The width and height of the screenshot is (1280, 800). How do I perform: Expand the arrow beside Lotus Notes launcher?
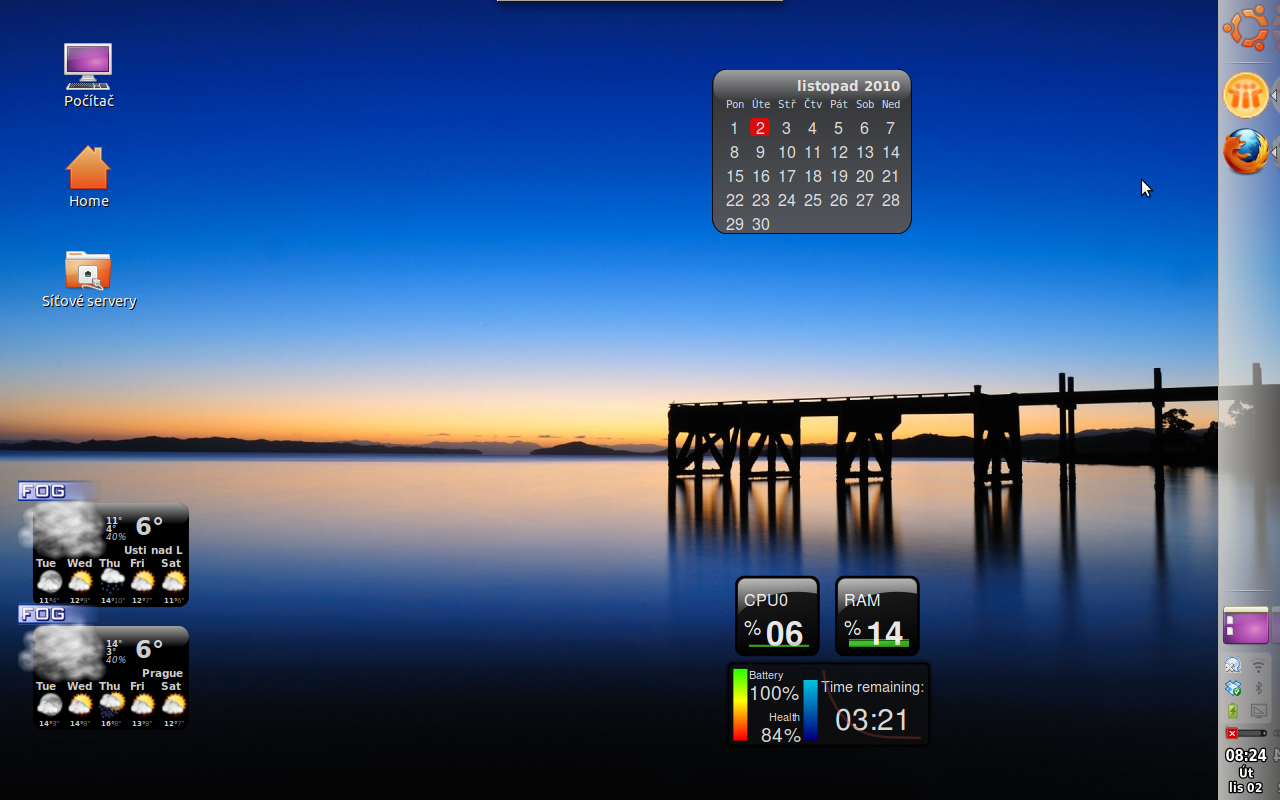[x=1275, y=96]
